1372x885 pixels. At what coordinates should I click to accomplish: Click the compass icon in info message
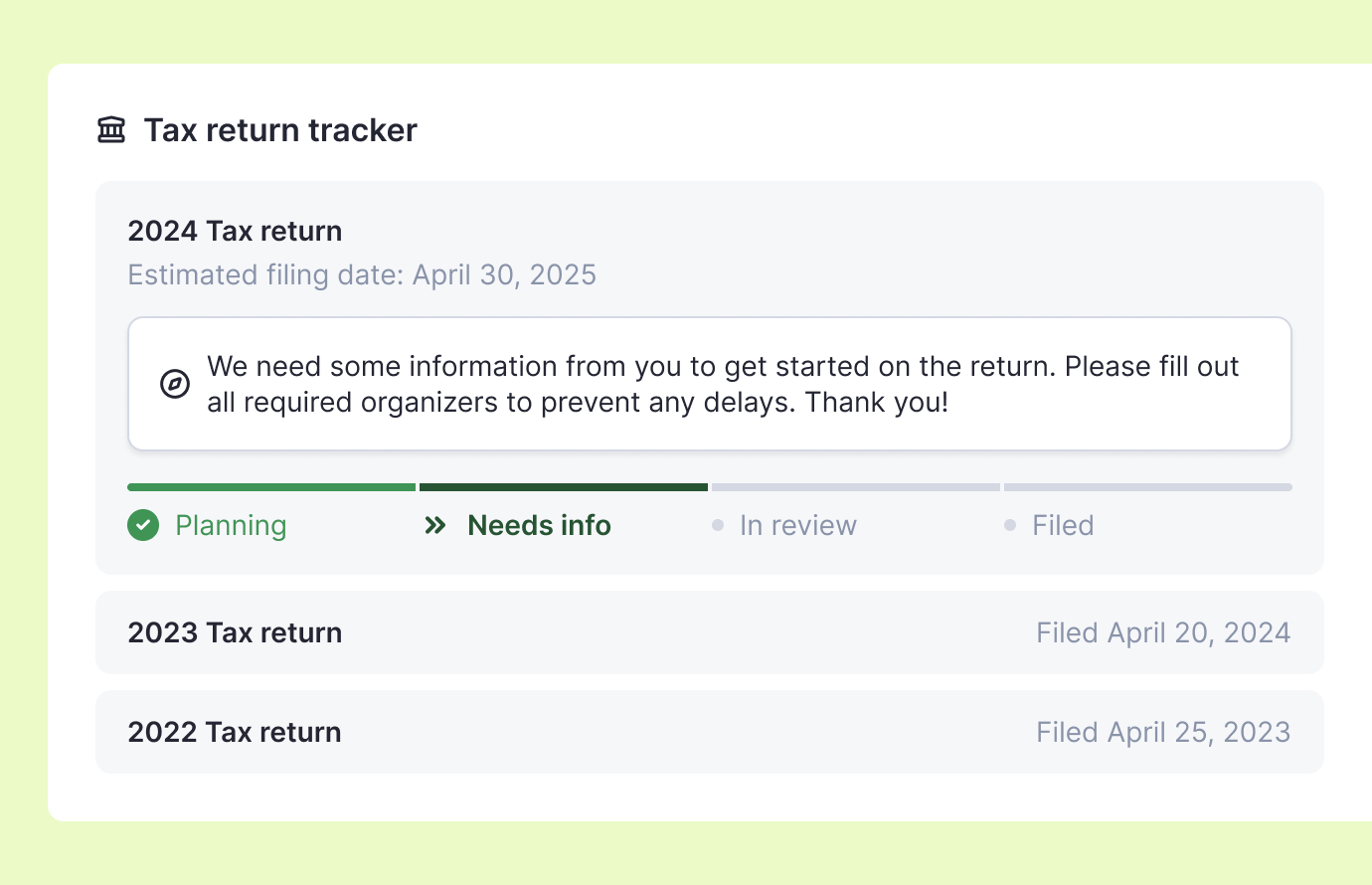175,384
